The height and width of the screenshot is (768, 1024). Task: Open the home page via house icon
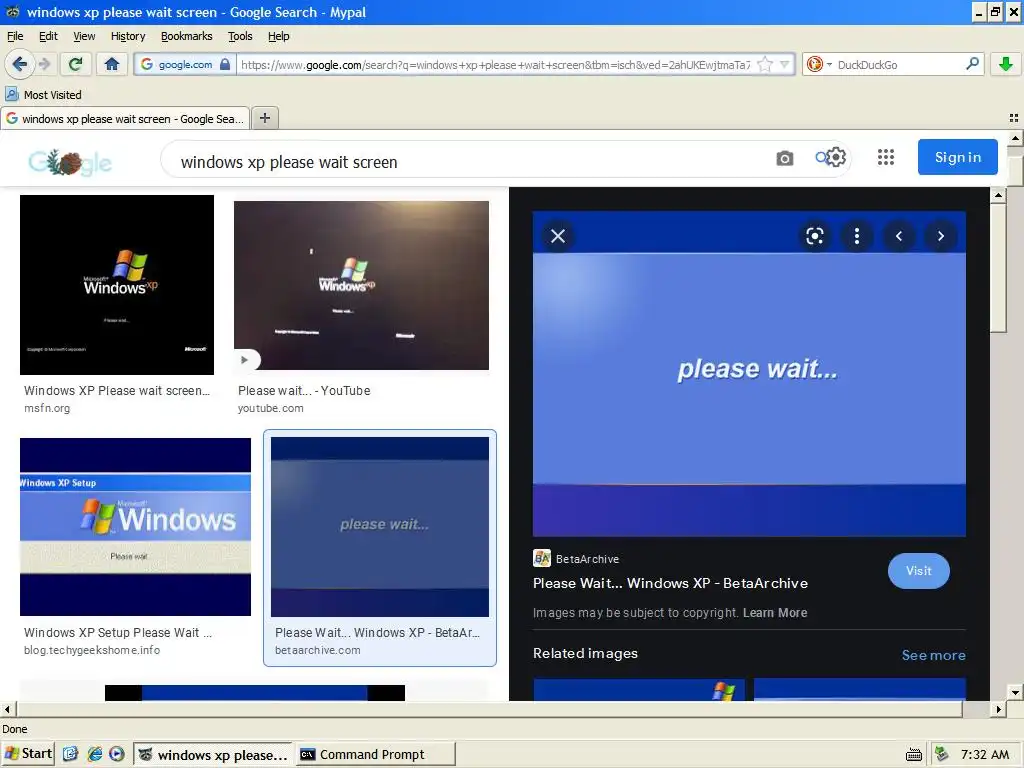(112, 64)
